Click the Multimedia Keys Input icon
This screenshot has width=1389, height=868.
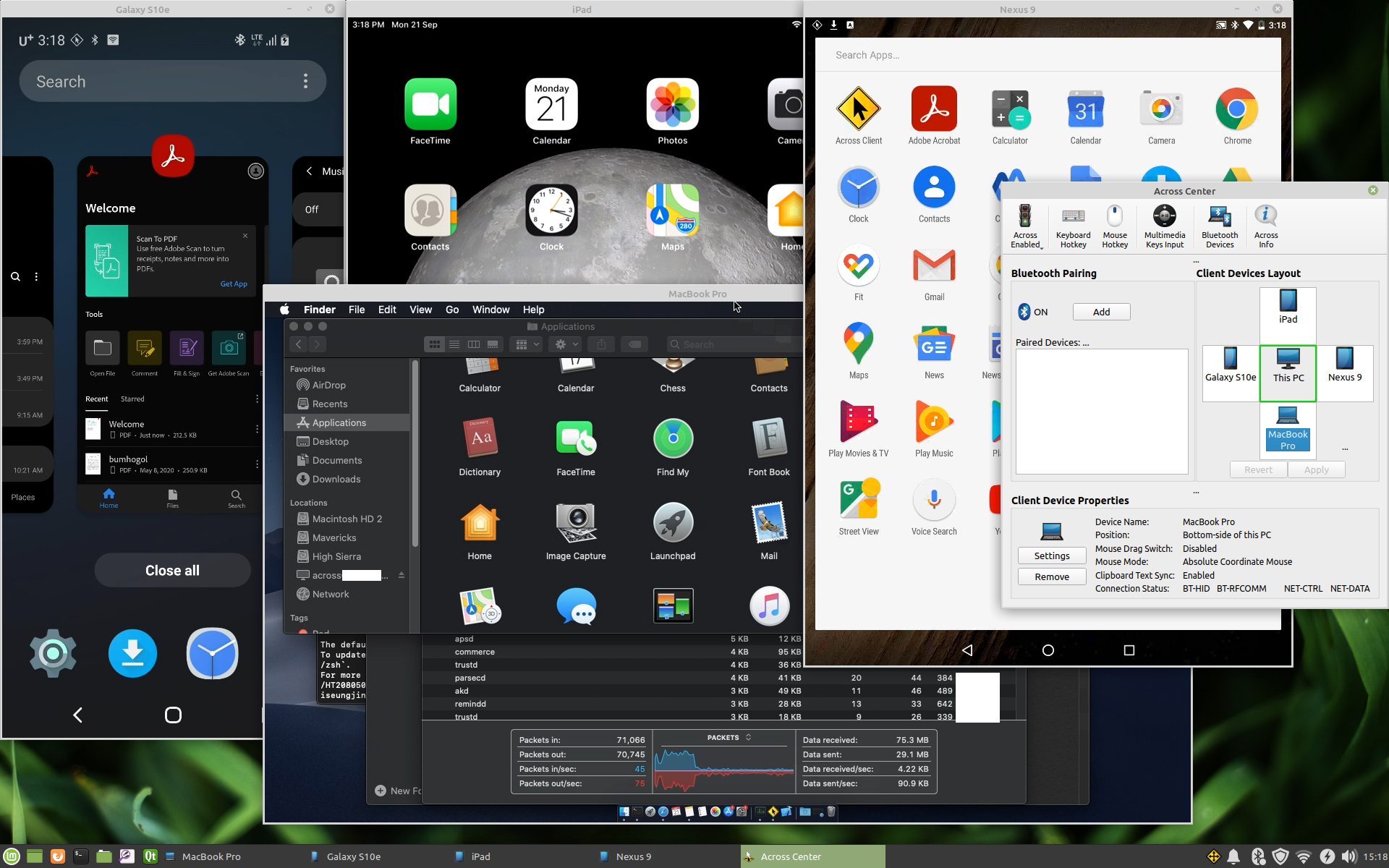[x=1164, y=216]
